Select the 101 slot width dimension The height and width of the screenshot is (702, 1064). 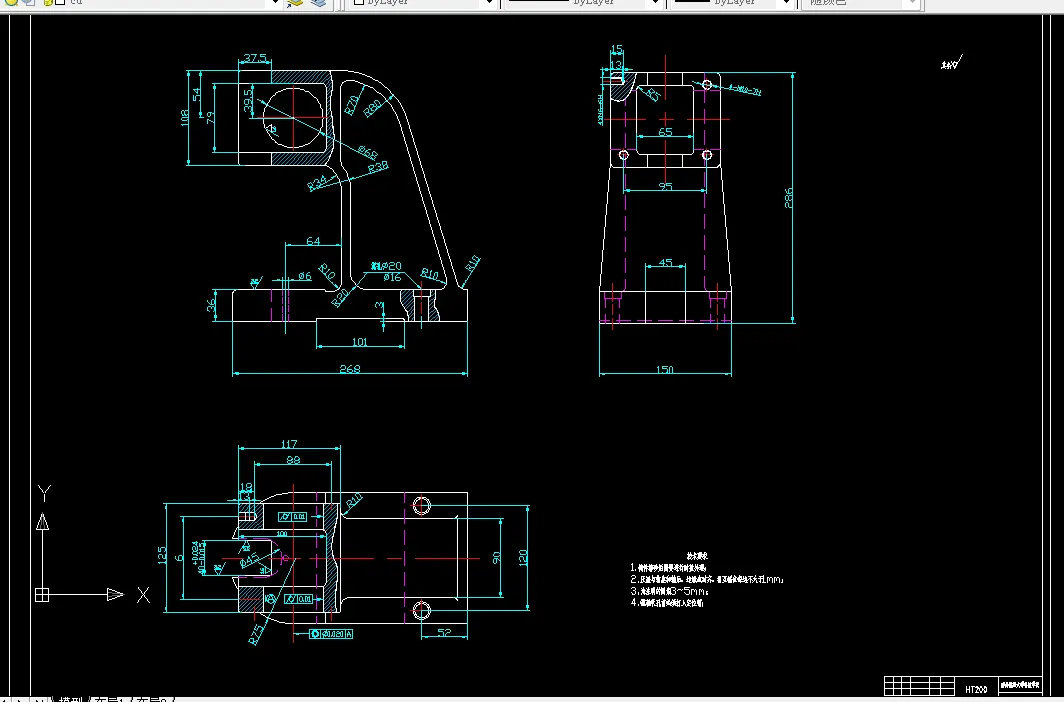point(360,342)
